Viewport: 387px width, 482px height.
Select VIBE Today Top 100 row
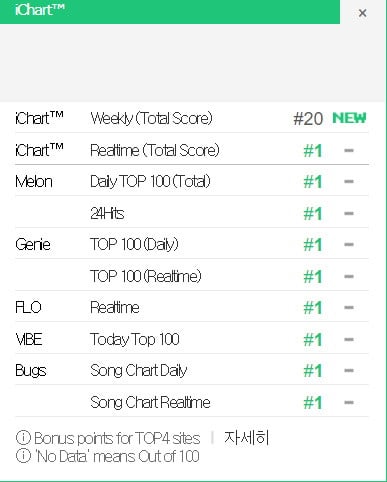pos(192,339)
